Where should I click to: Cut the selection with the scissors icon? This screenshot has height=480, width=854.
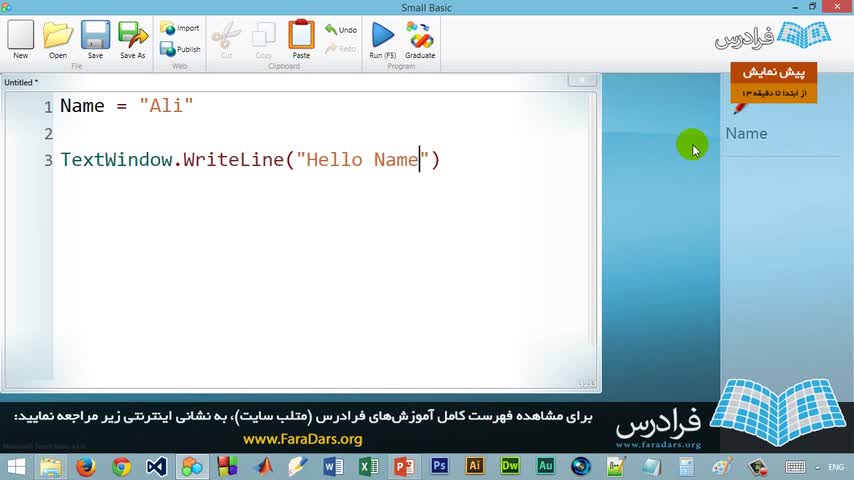click(x=227, y=39)
